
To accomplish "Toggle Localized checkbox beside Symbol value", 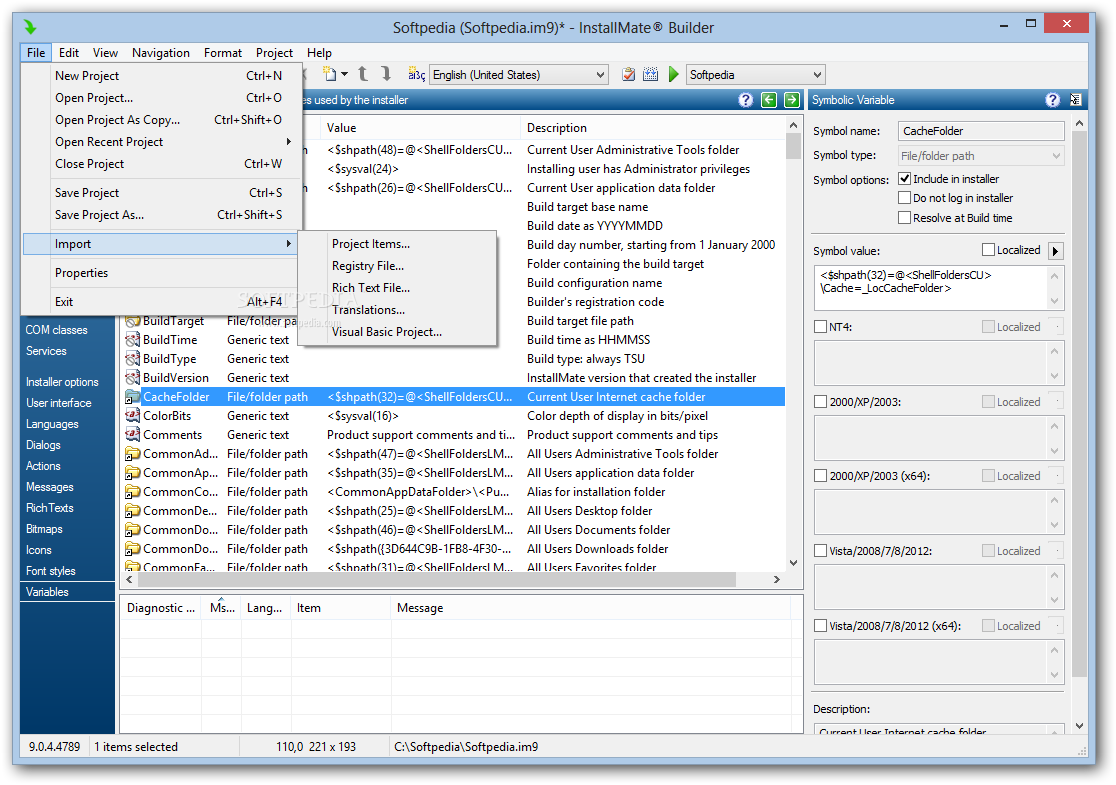I will pyautogui.click(x=988, y=250).
